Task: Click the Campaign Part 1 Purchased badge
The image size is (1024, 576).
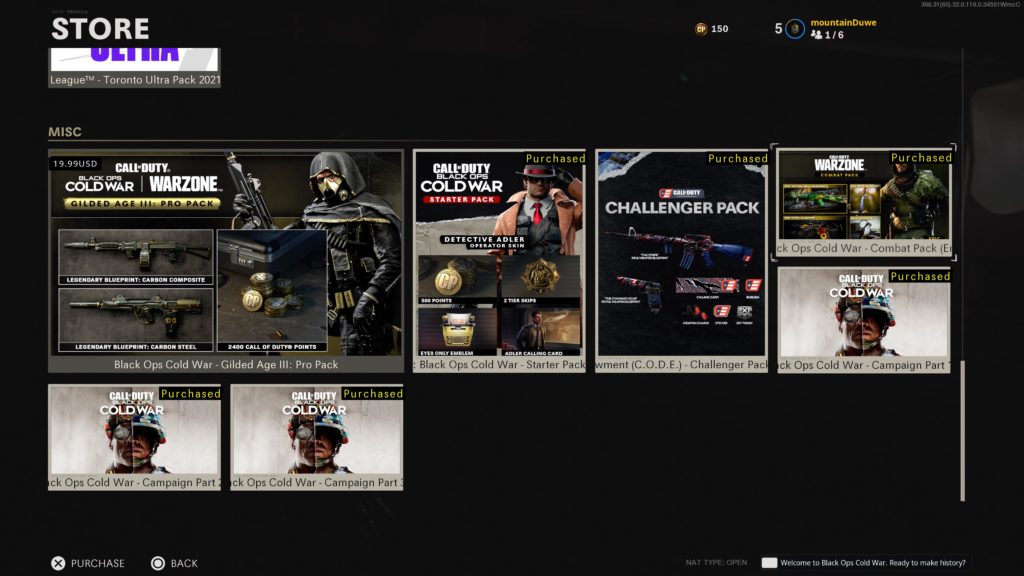Action: 920,276
